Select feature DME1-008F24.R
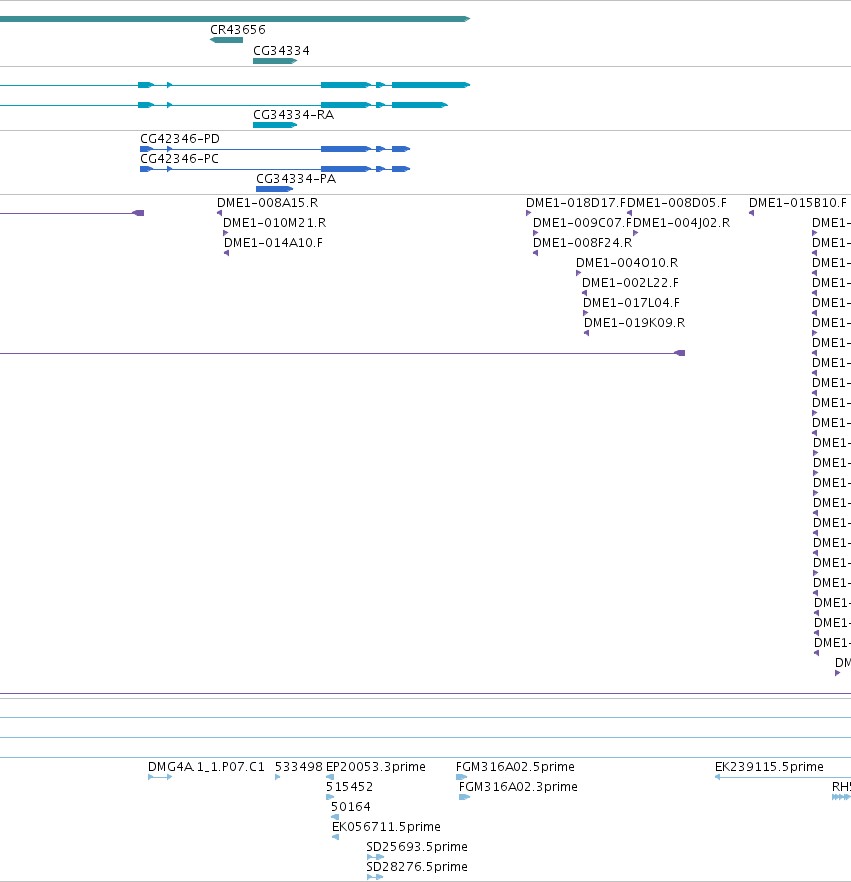 tap(582, 243)
